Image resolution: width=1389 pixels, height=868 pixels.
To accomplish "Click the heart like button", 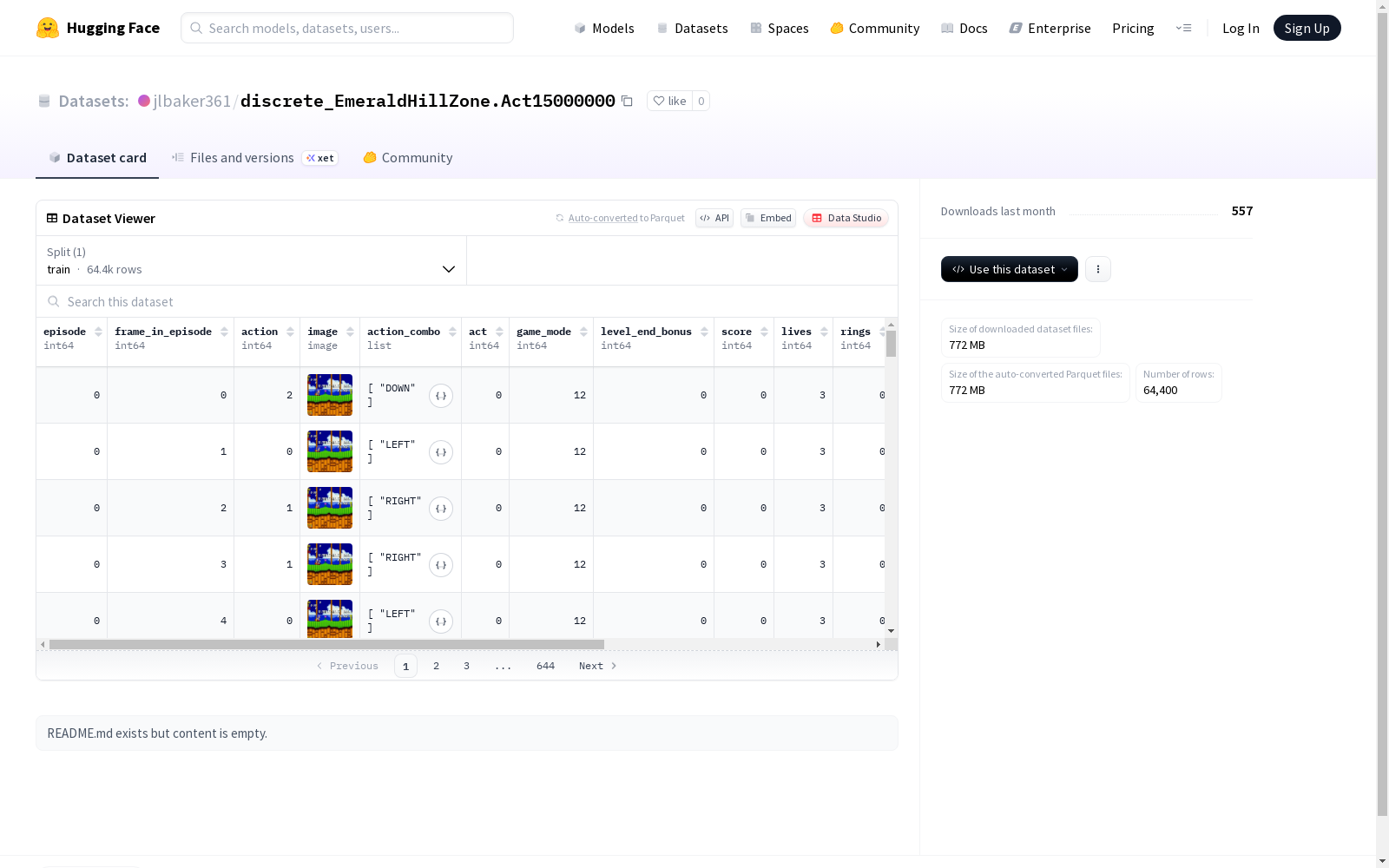I will [669, 101].
